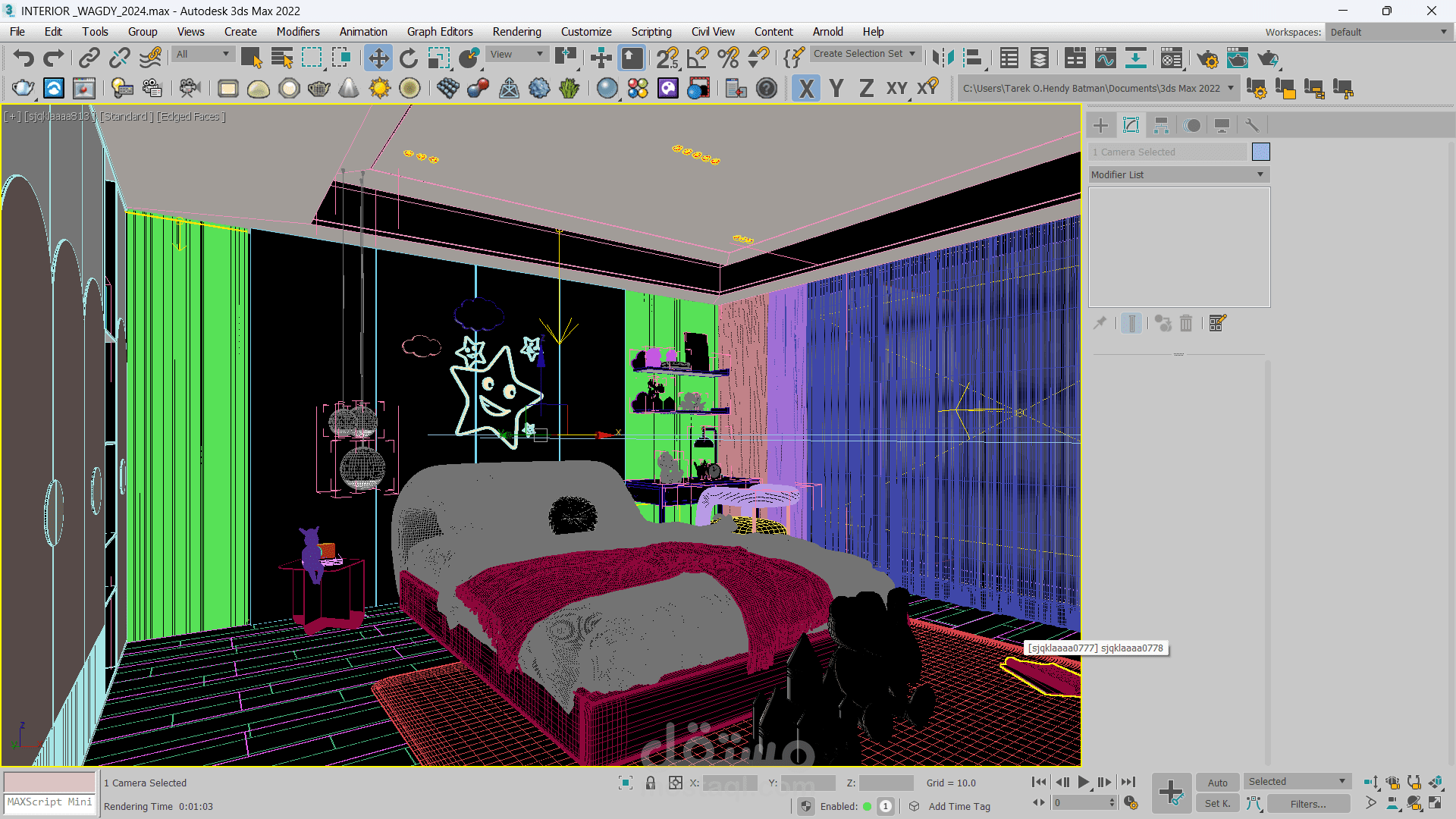1456x819 pixels.
Task: Toggle Auto Key mode
Action: pos(1217,783)
